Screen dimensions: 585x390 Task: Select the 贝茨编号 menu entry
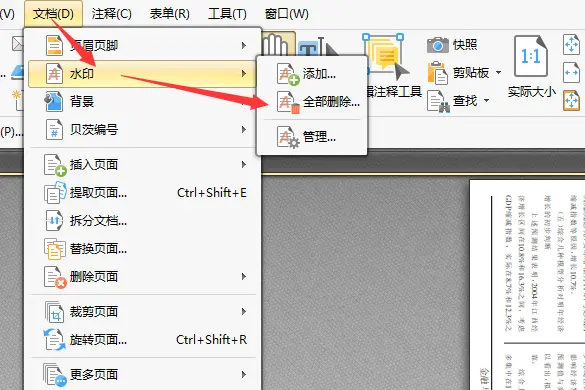(142, 130)
